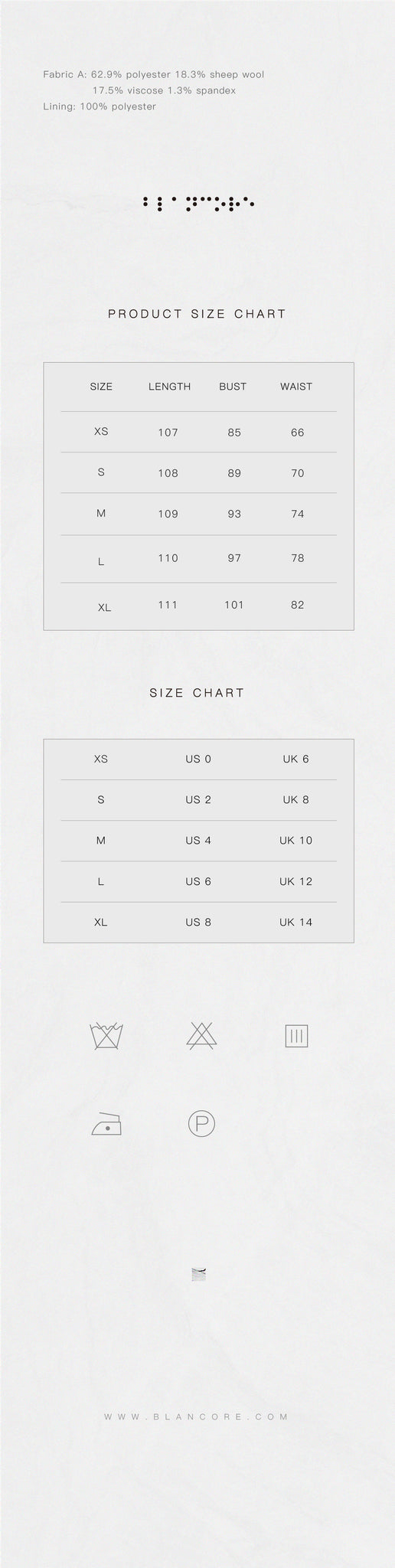Select the WAIST column header
395x1568 pixels.
tap(296, 387)
